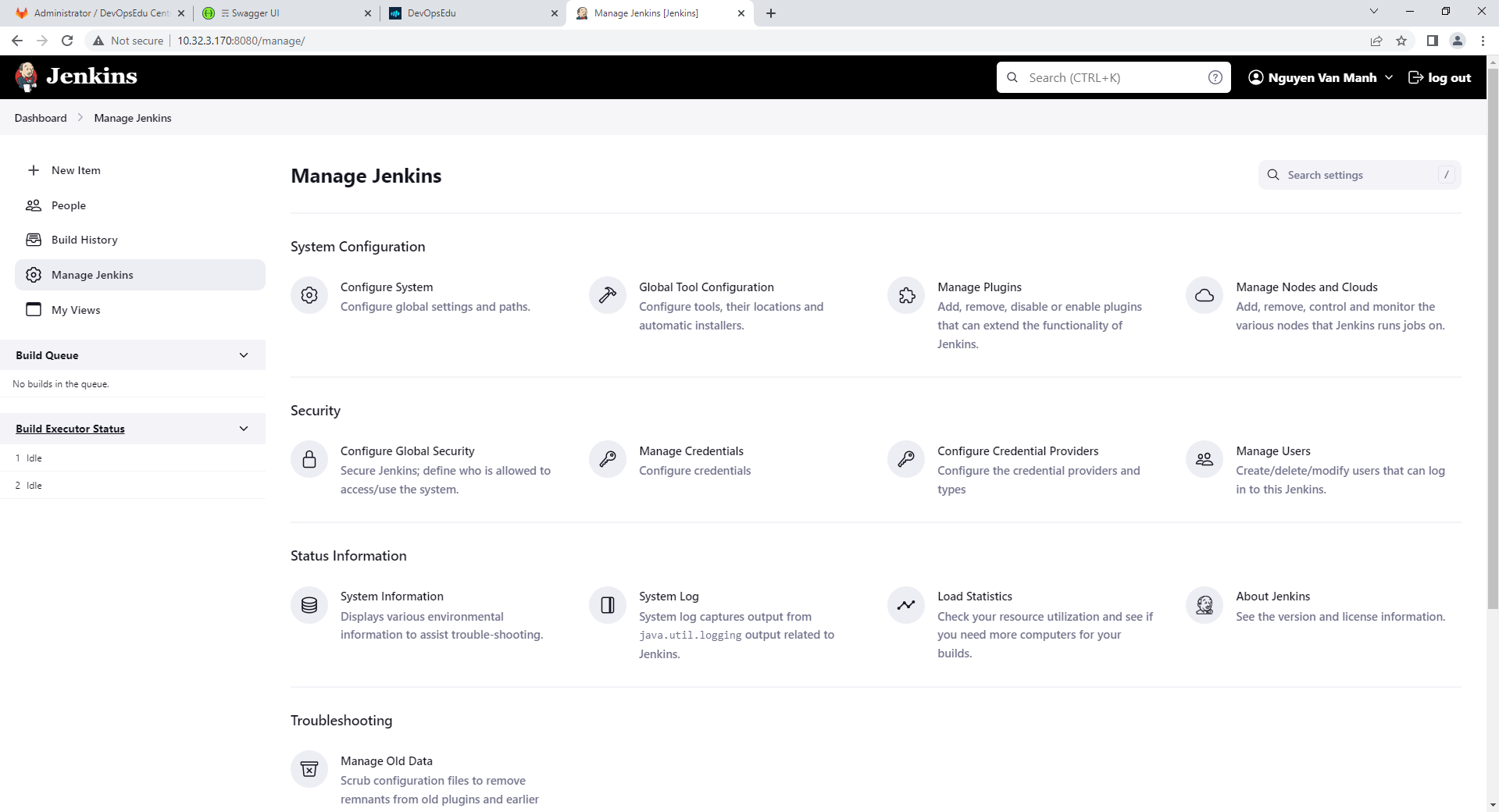Image resolution: width=1499 pixels, height=812 pixels.
Task: Bookmark this page with the star icon
Action: click(1401, 41)
